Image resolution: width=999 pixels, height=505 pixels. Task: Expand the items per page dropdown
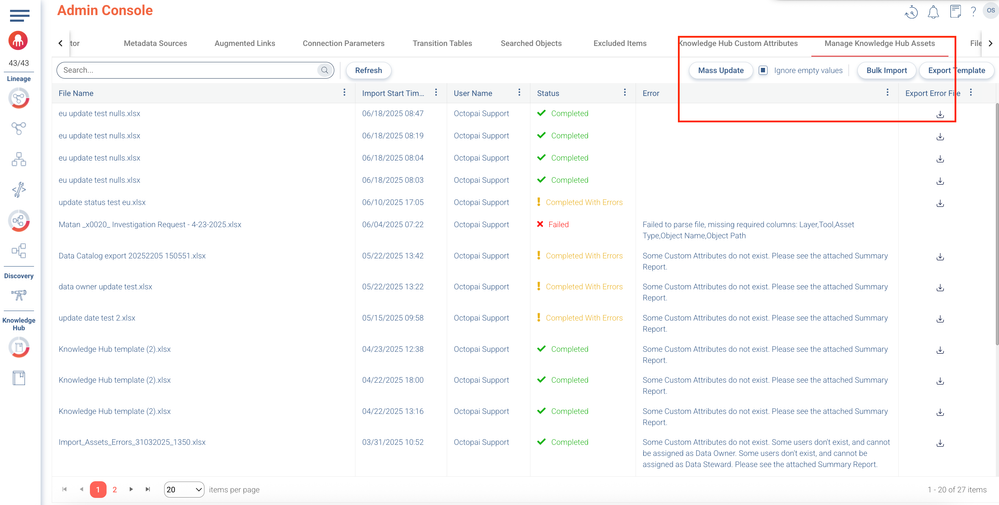tap(184, 490)
